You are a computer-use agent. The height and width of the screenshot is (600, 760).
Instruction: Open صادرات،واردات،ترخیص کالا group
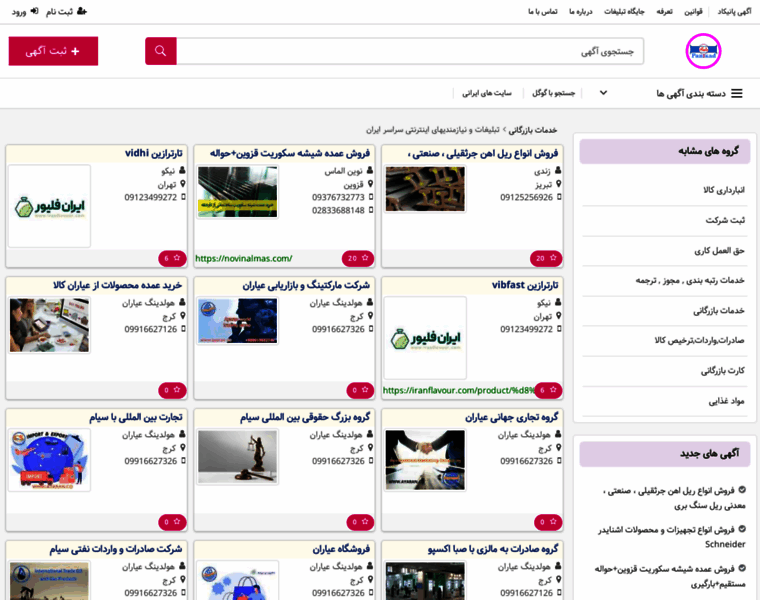click(699, 340)
